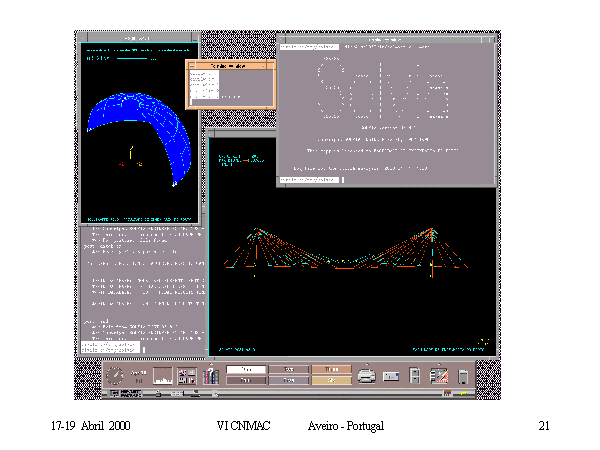600x450 pixels.
Task: Expand the subpanel arrow above the help icon
Action: [211, 364]
